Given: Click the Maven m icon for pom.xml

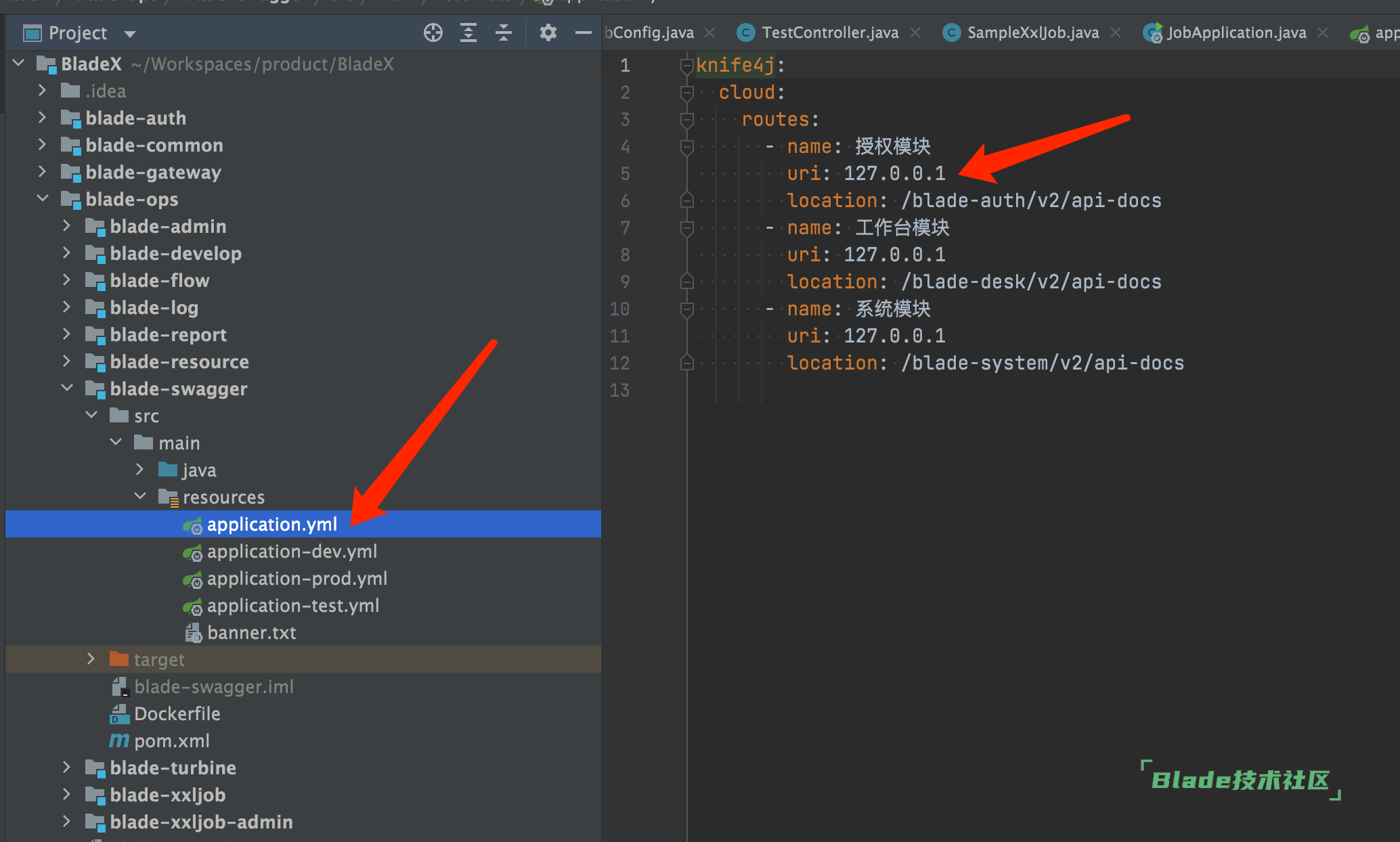Looking at the screenshot, I should [119, 740].
